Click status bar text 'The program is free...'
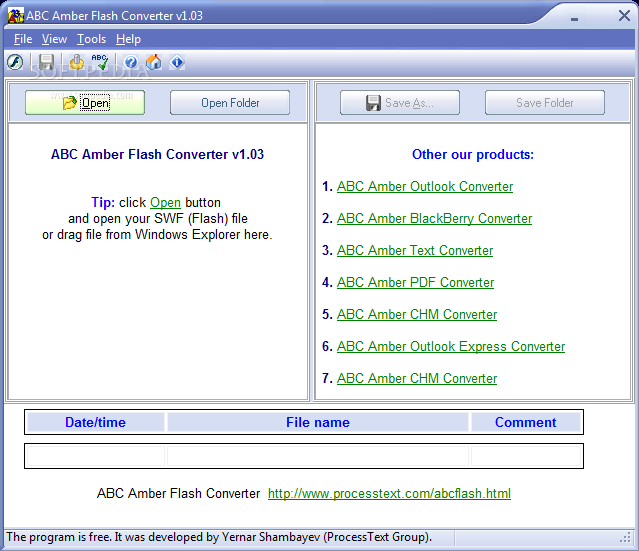The height and width of the screenshot is (551, 639). (219, 537)
